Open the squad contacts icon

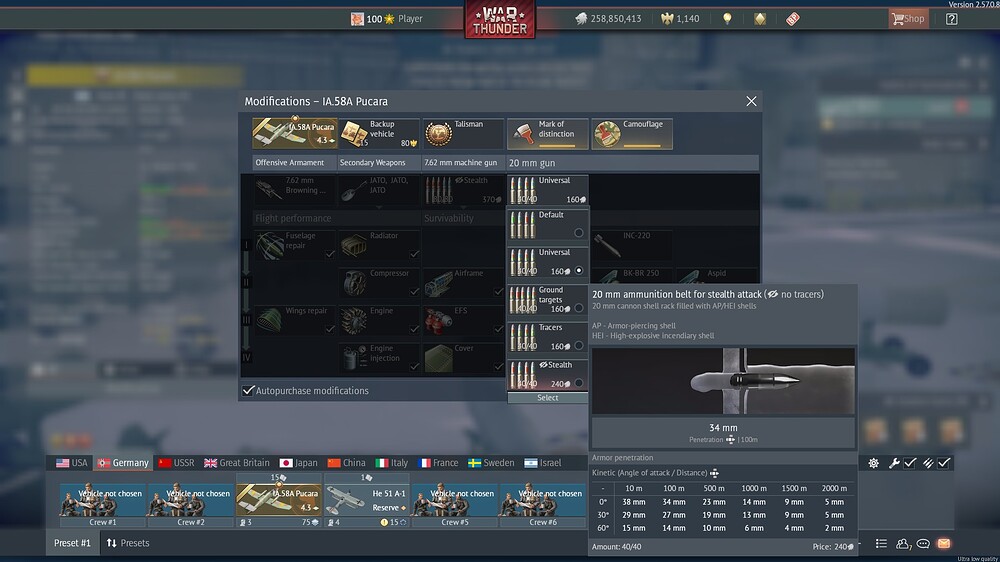click(x=903, y=544)
